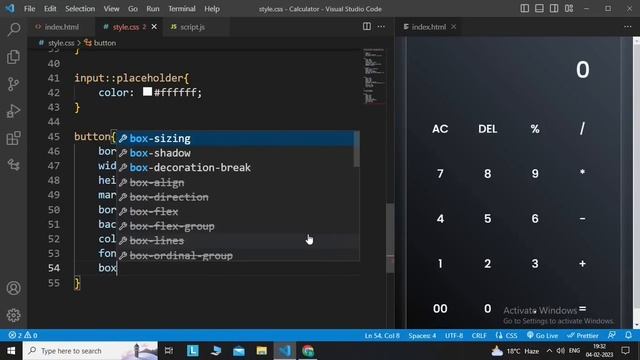Open the Manage gear icon

[x=13, y=315]
